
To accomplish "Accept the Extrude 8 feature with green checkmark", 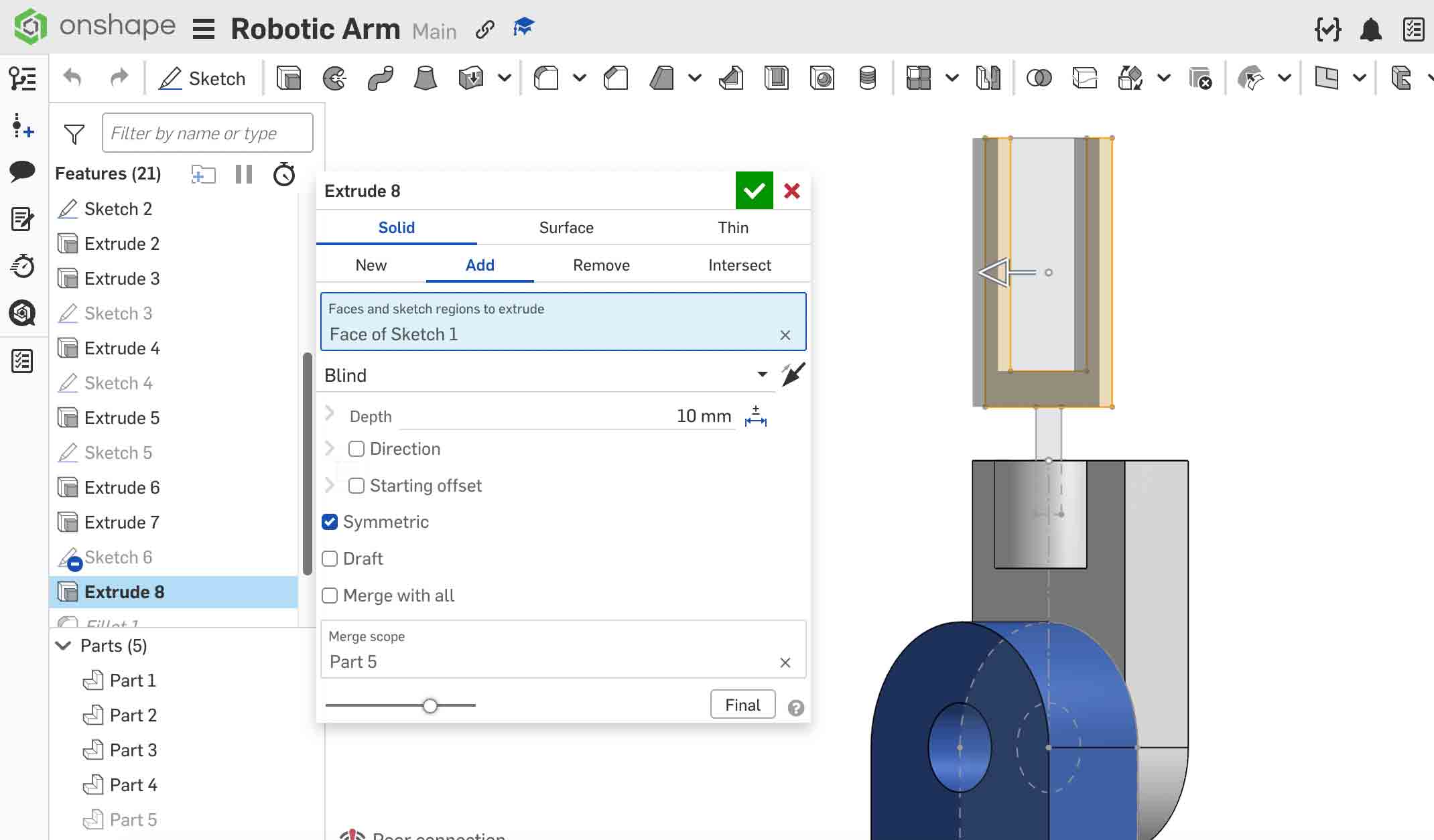I will (754, 190).
